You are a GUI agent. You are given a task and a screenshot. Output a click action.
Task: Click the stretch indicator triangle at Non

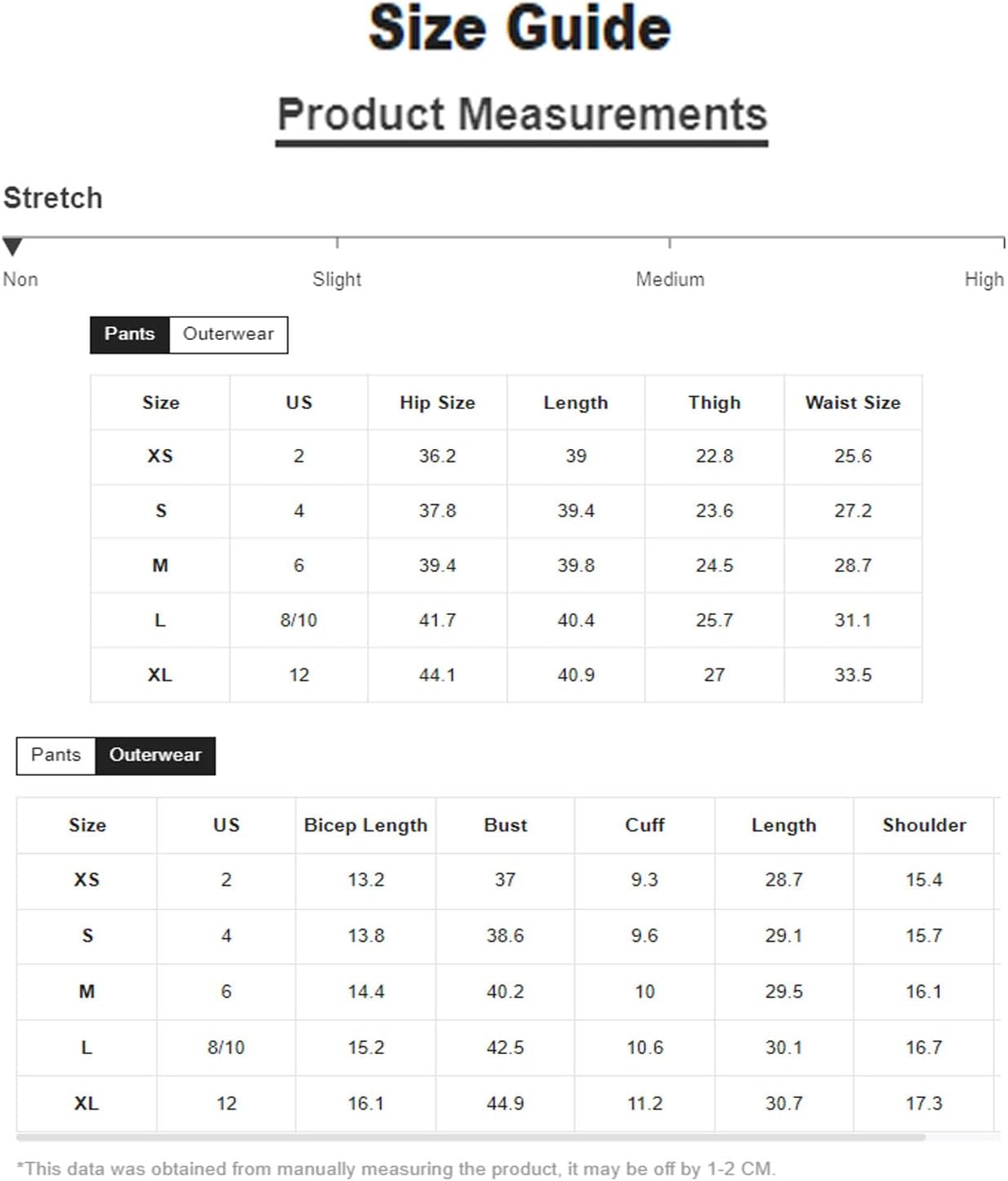pos(12,246)
